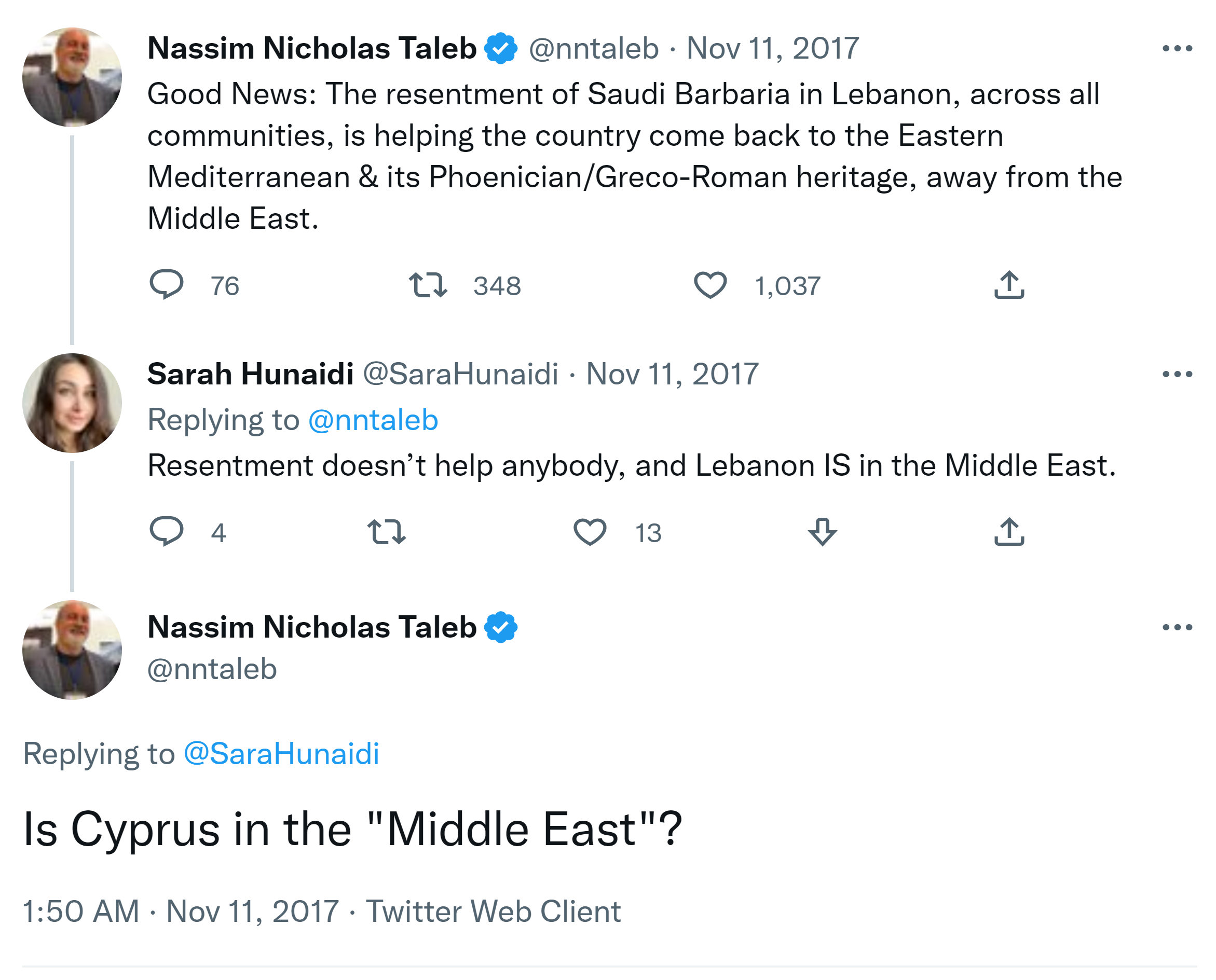This screenshot has height=980, width=1216.
Task: Open more options on the Cyprus tweet
Action: [x=1177, y=627]
